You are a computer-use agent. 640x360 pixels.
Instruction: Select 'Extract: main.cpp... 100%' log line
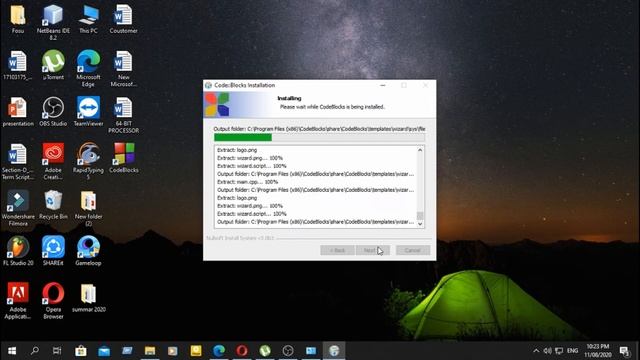point(247,182)
